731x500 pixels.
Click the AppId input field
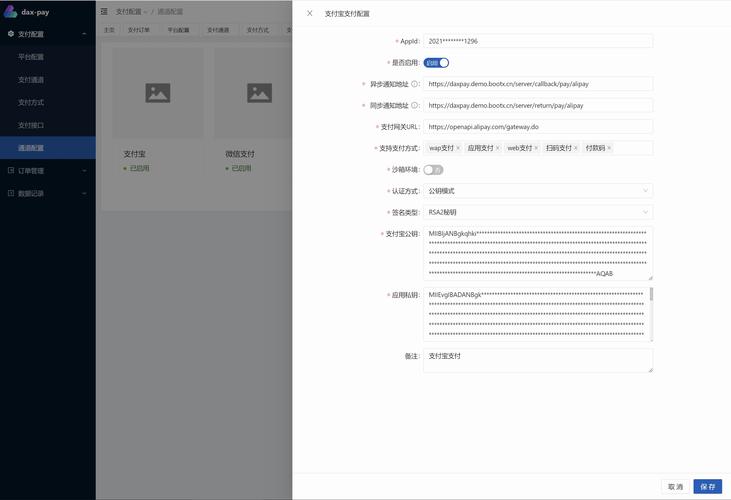tap(538, 41)
